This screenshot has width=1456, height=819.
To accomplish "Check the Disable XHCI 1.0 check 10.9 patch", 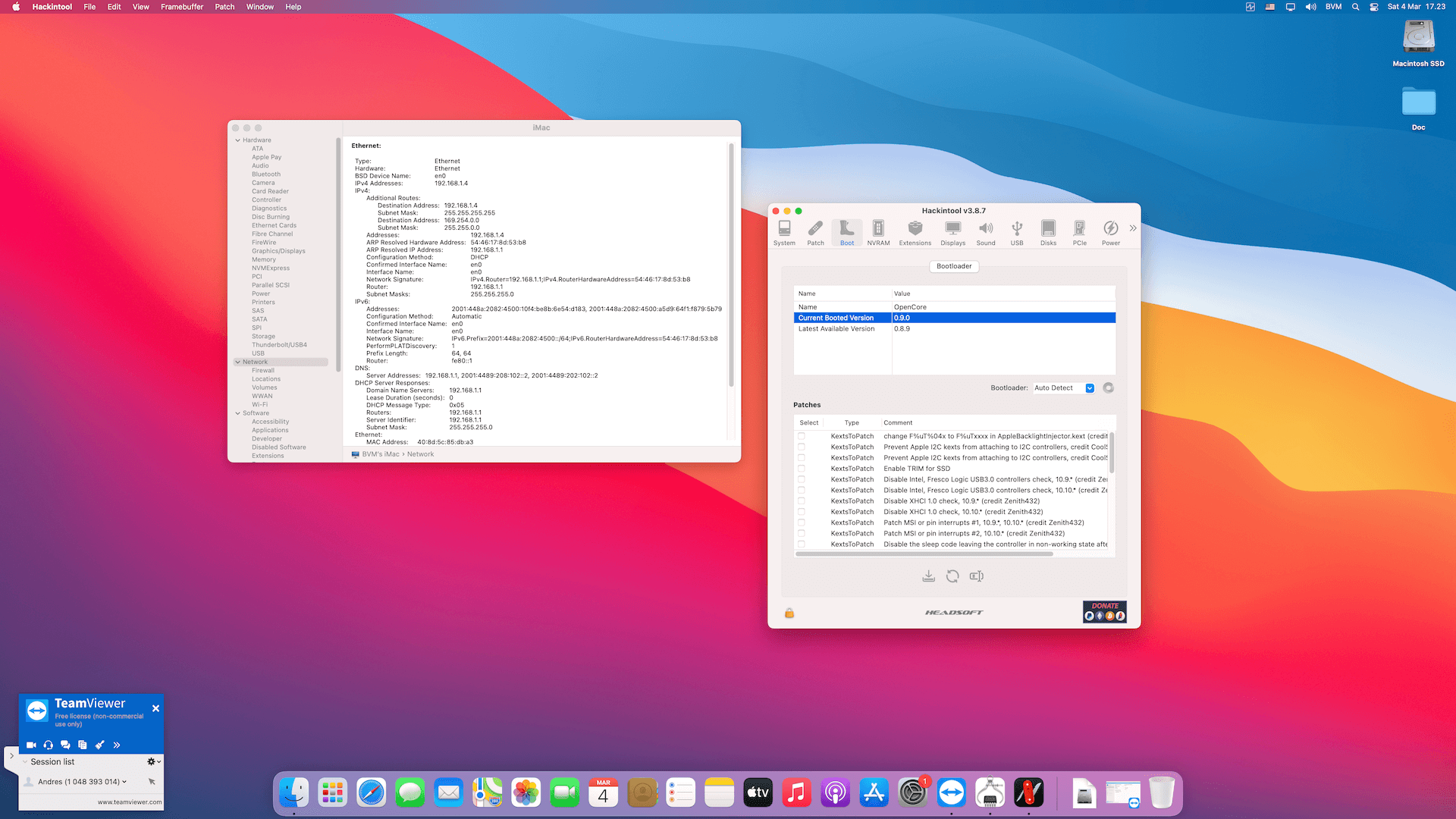I will click(802, 501).
